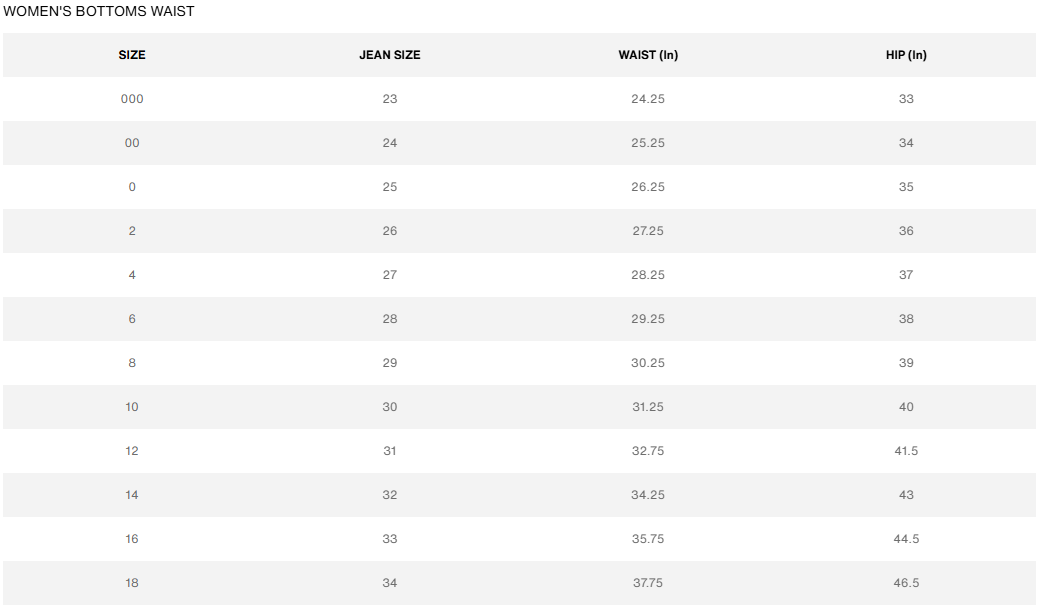Click the 37.75 waist measurement
1037x606 pixels.
point(648,583)
